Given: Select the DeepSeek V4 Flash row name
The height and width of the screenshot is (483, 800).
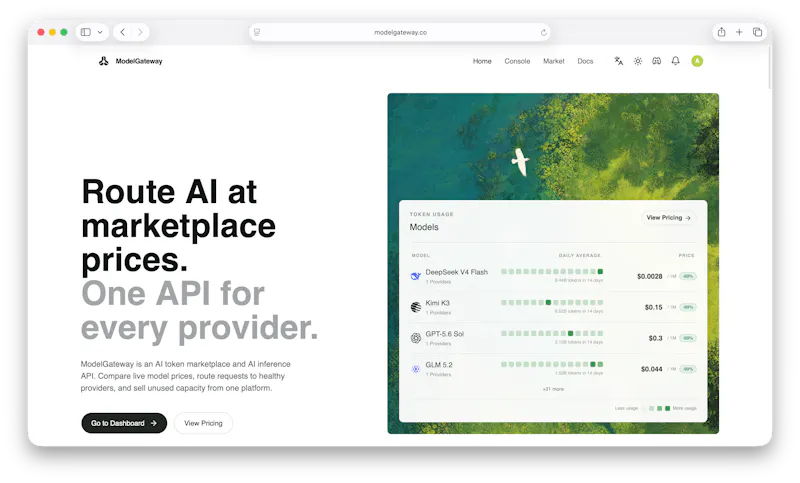Looking at the screenshot, I should (457, 272).
